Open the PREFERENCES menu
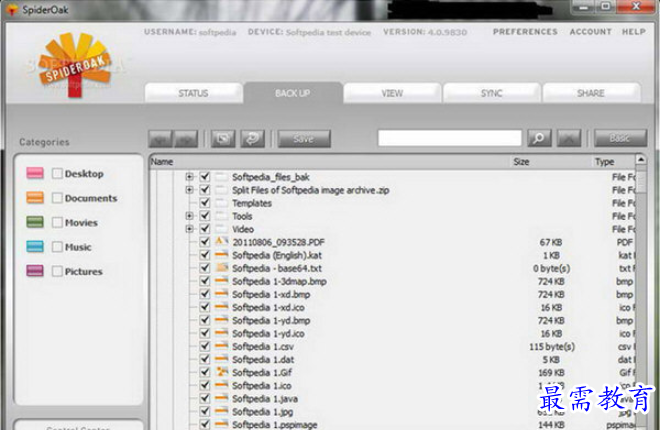This screenshot has width=661, height=430. (x=525, y=32)
